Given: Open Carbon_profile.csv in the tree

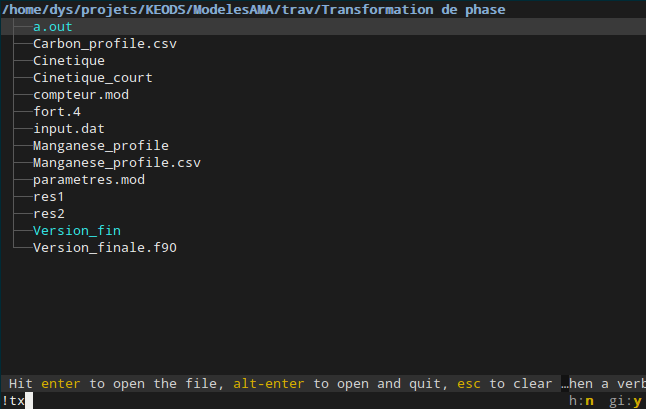Looking at the screenshot, I should (x=105, y=44).
